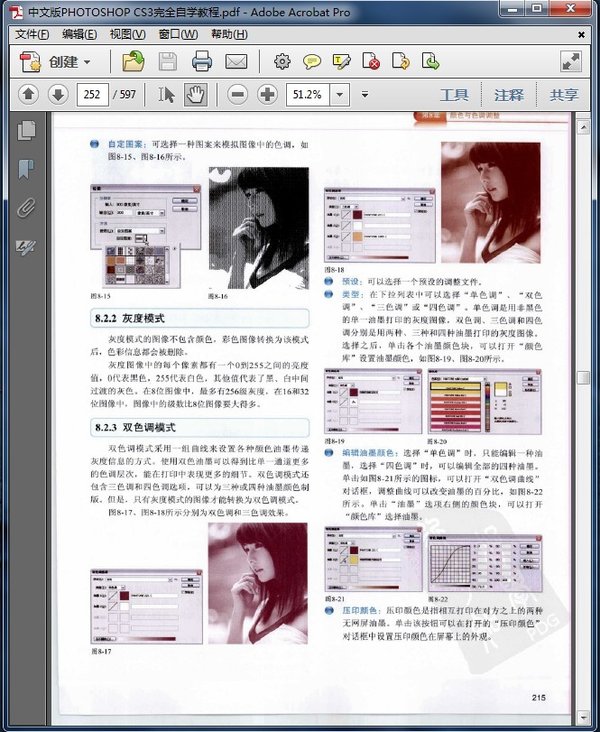
Task: Show the signatures panel icon
Action: (26, 246)
